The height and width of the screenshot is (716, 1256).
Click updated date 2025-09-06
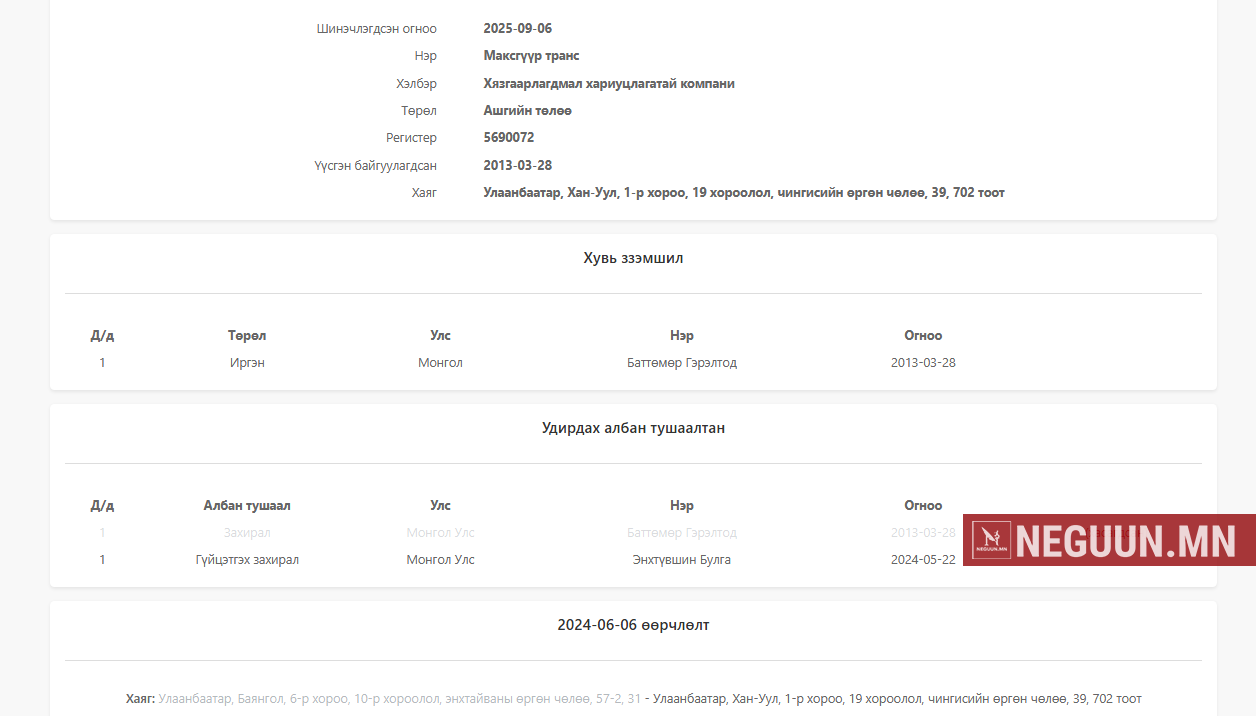pos(517,29)
